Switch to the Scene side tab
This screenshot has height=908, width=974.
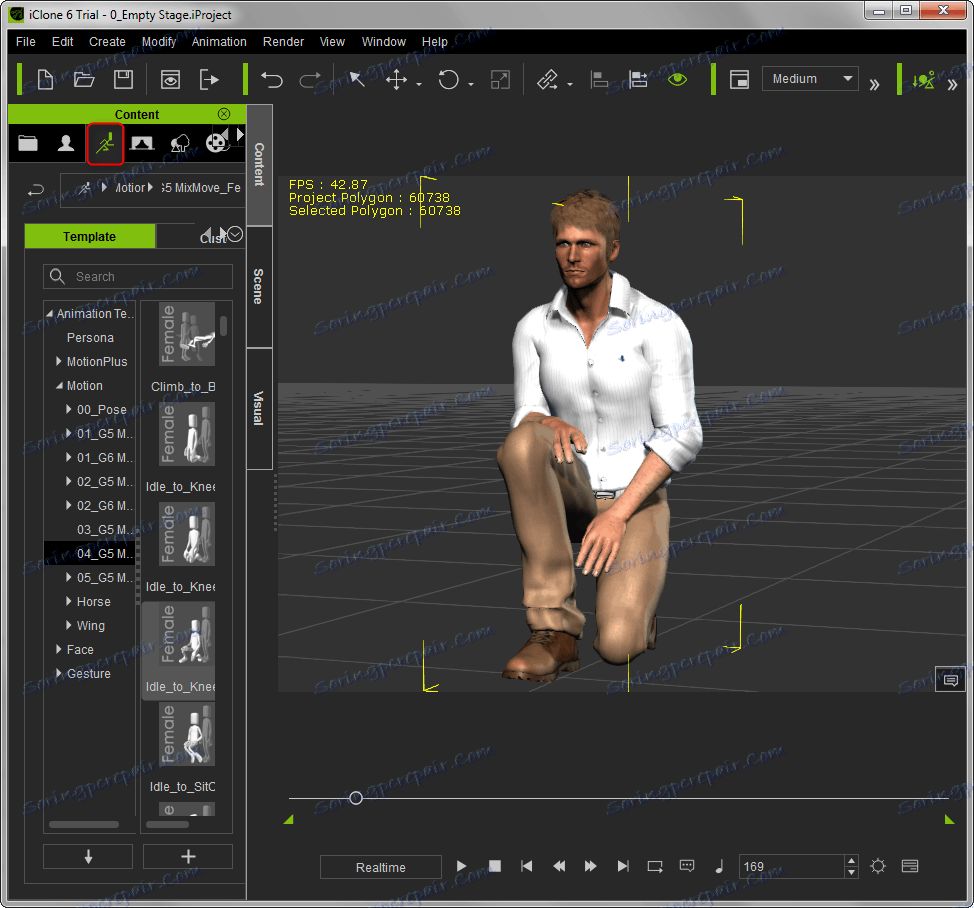tap(258, 287)
